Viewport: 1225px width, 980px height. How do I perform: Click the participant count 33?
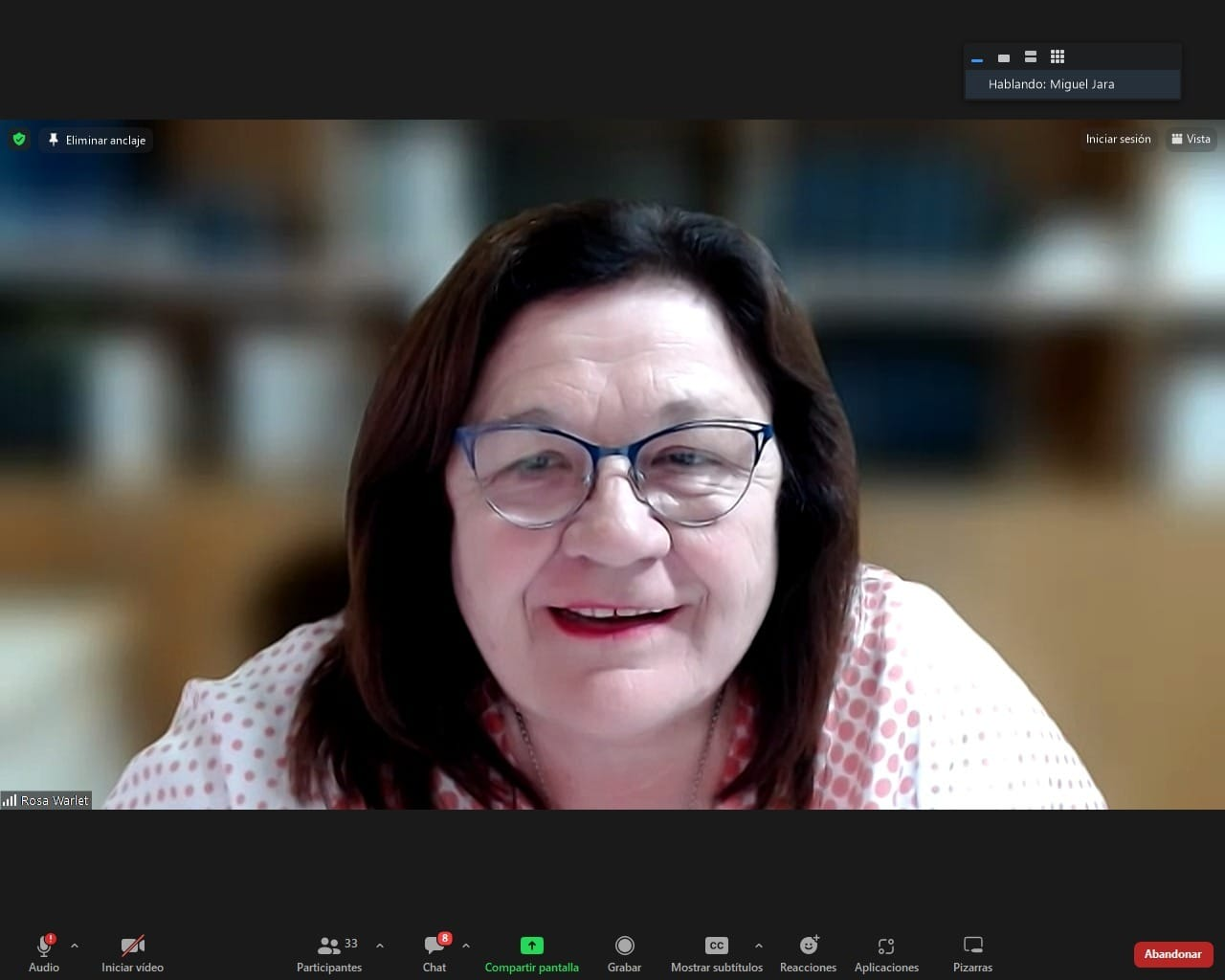(351, 944)
